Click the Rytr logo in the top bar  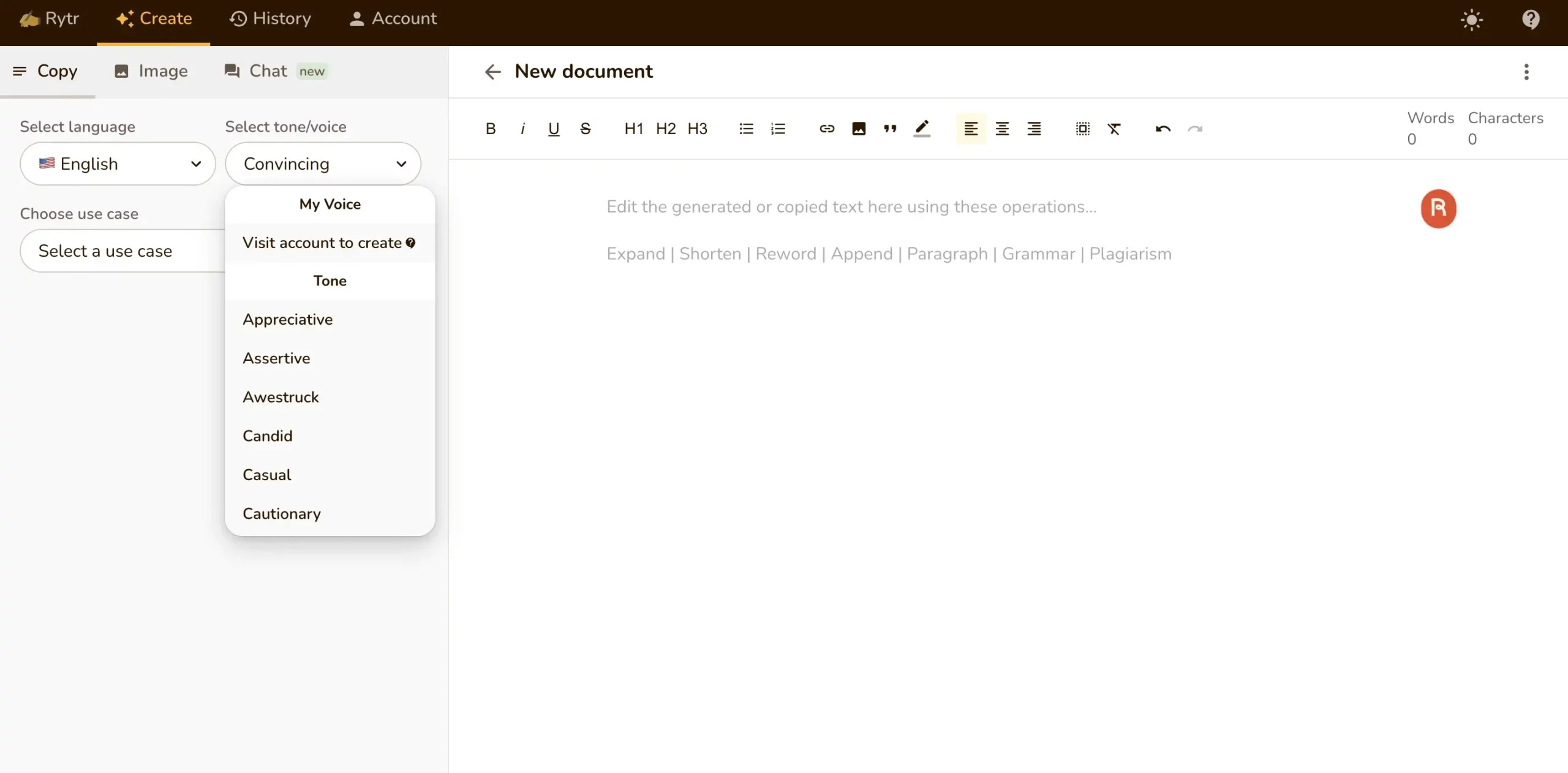pos(49,18)
